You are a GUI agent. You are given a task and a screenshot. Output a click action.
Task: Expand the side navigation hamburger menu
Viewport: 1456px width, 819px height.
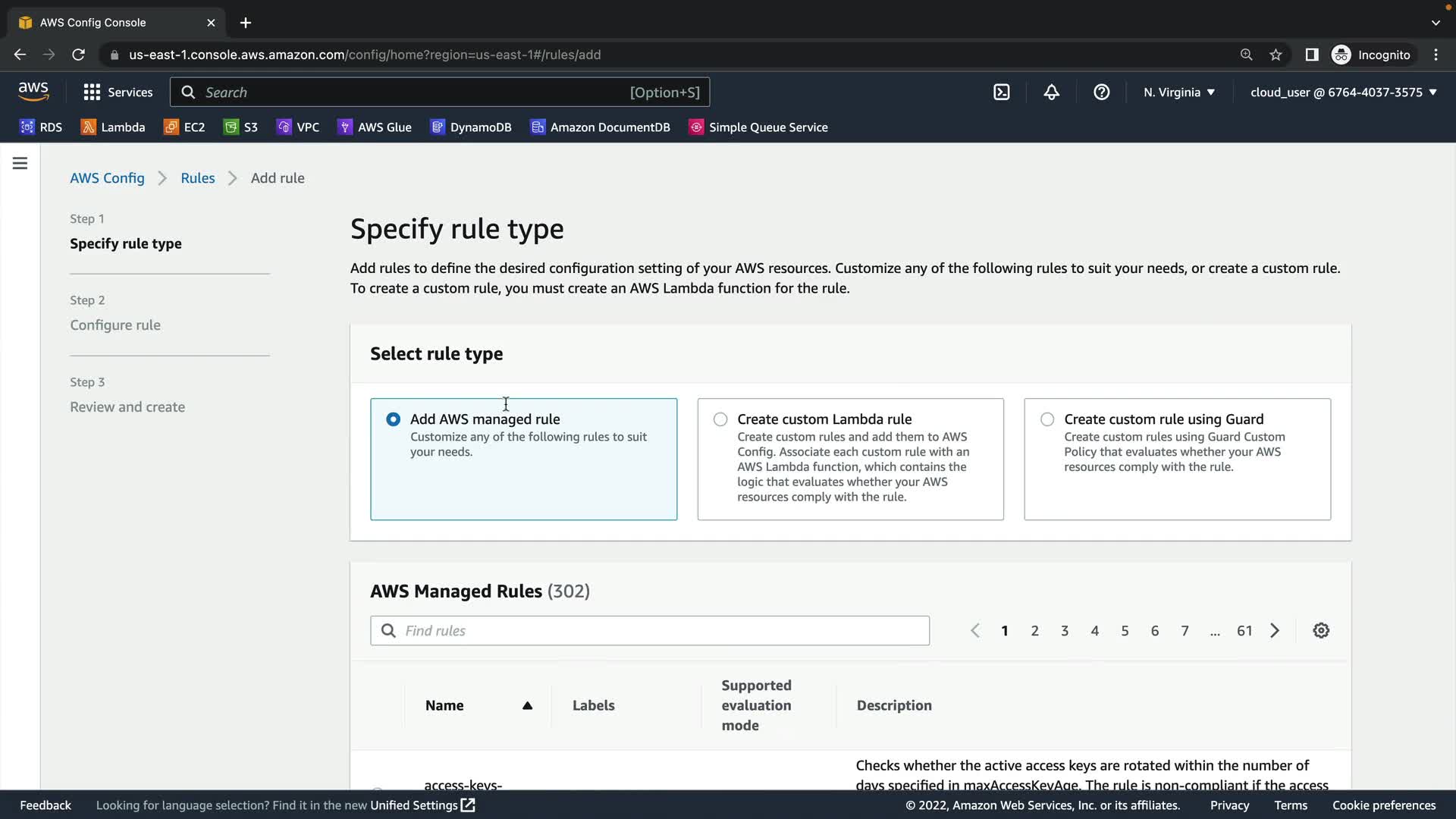pos(20,163)
